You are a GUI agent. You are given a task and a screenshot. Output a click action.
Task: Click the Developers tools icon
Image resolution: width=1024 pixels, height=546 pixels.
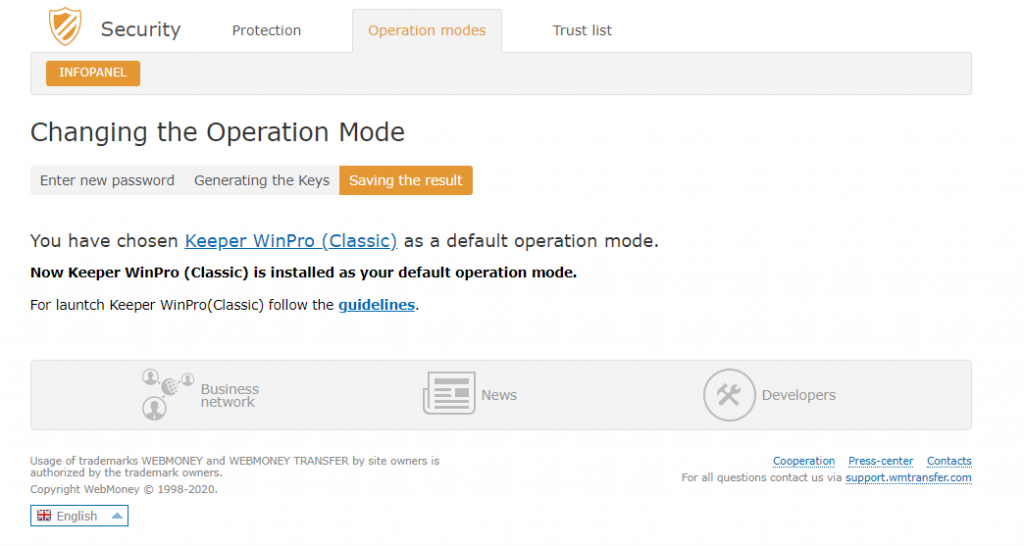729,395
